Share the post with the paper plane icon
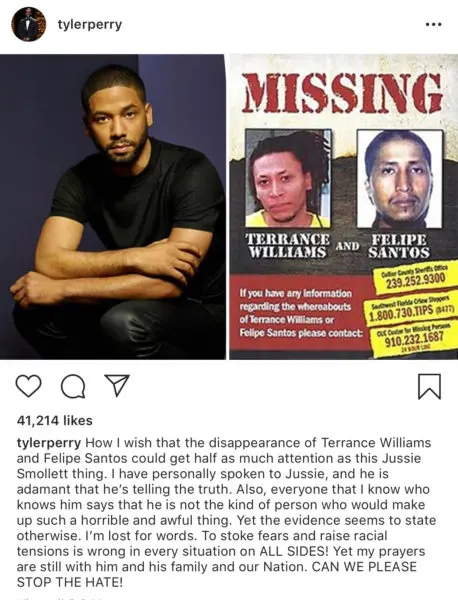The height and width of the screenshot is (600, 458). coord(117,385)
